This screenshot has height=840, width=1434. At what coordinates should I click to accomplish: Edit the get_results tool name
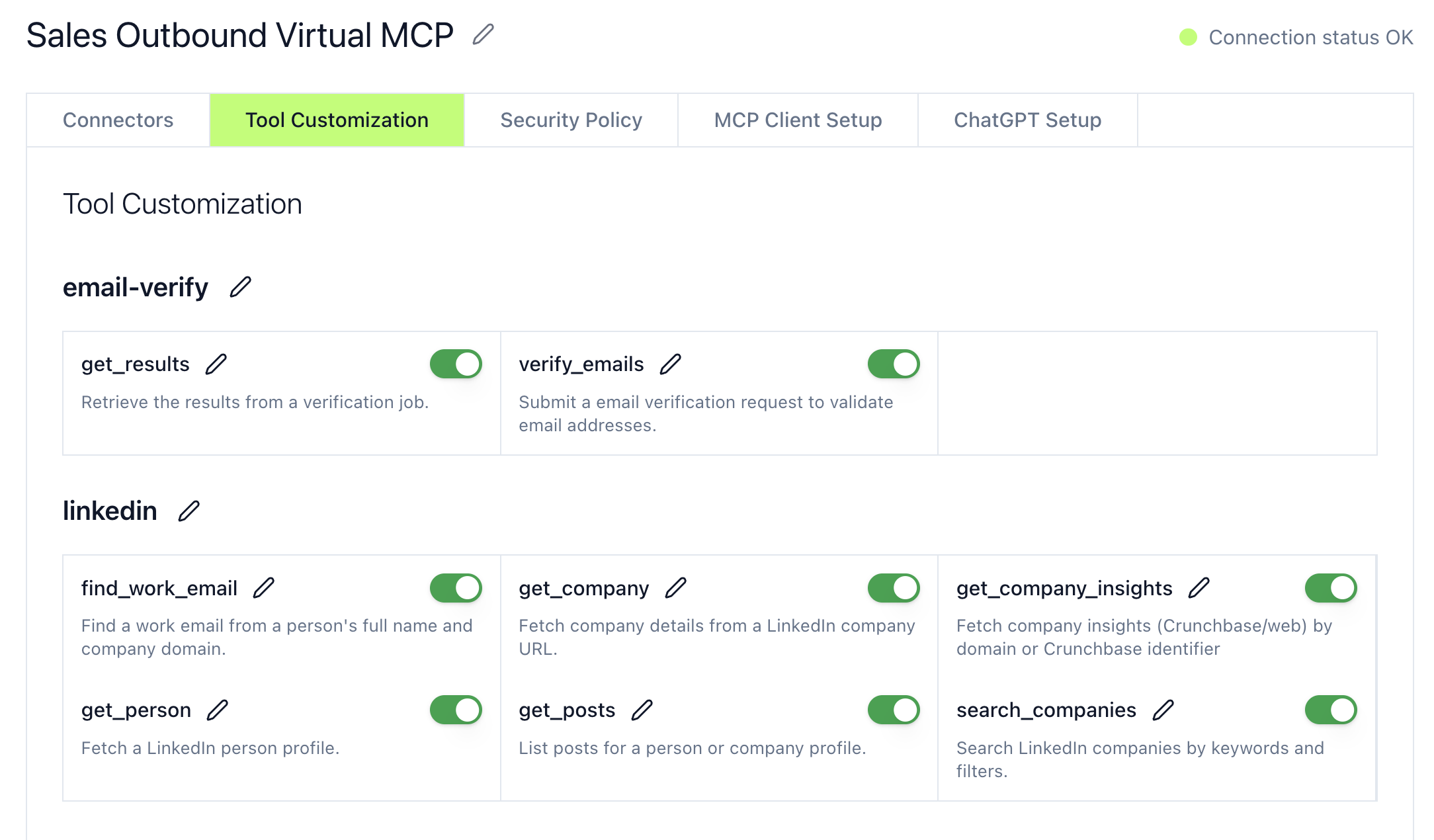tap(216, 363)
